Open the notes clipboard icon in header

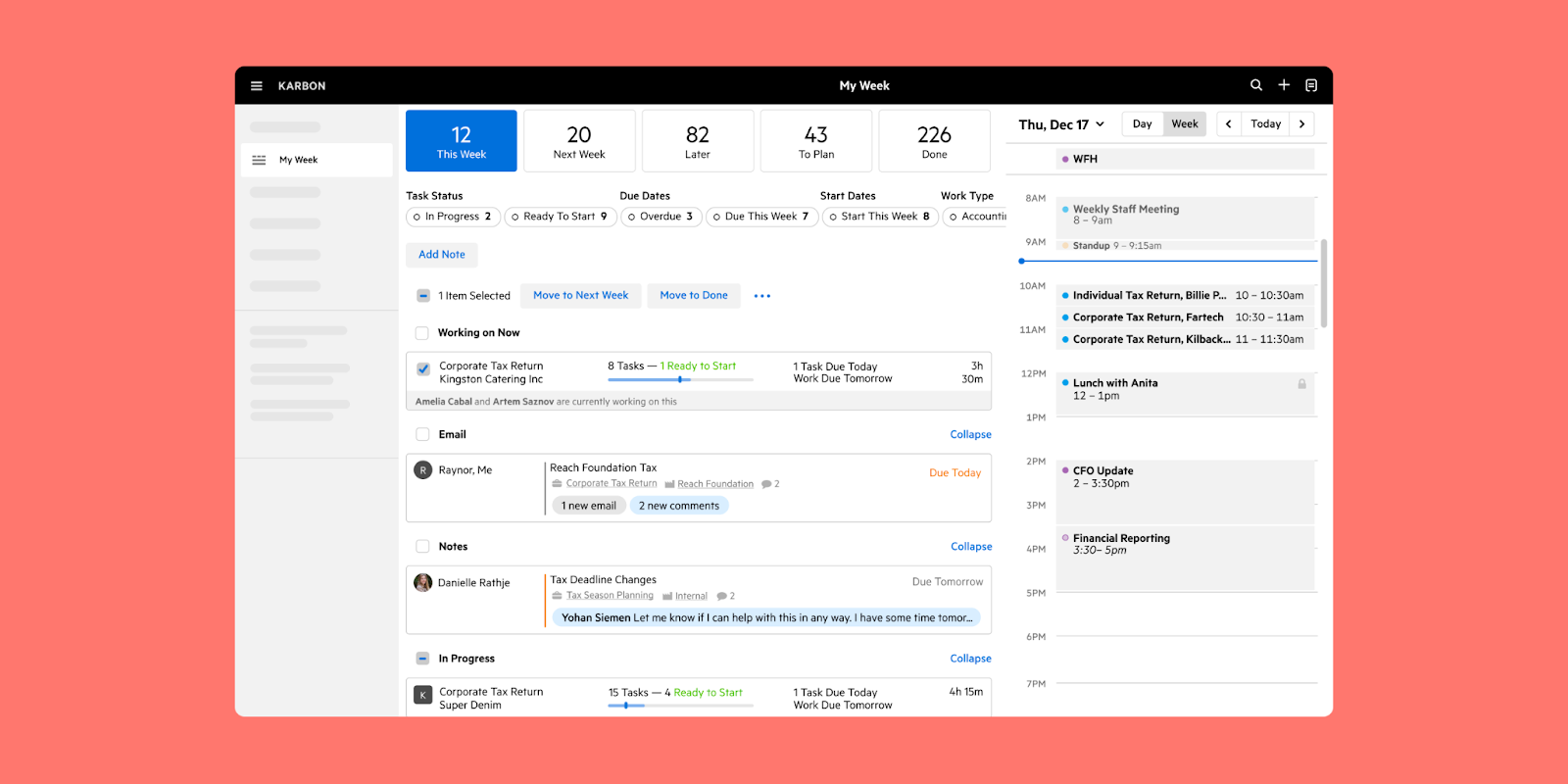(x=1311, y=85)
